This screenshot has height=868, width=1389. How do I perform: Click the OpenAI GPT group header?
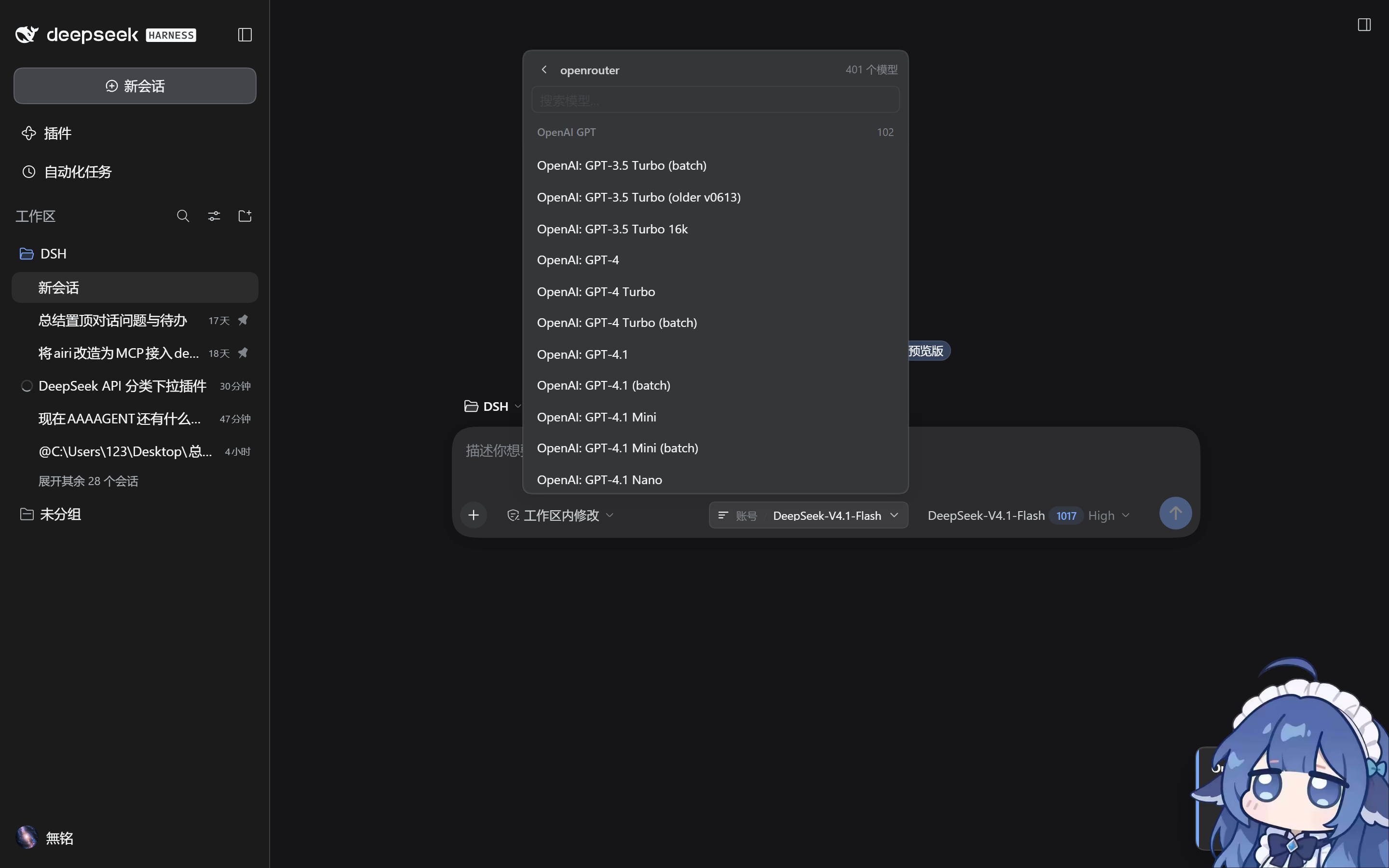[x=715, y=132]
